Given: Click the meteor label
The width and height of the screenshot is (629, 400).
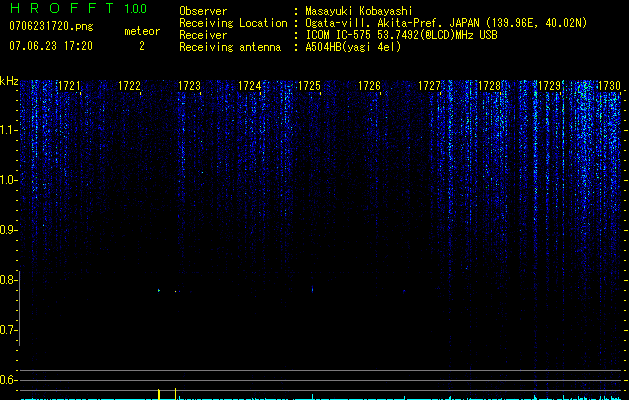Looking at the screenshot, I should [x=142, y=31].
